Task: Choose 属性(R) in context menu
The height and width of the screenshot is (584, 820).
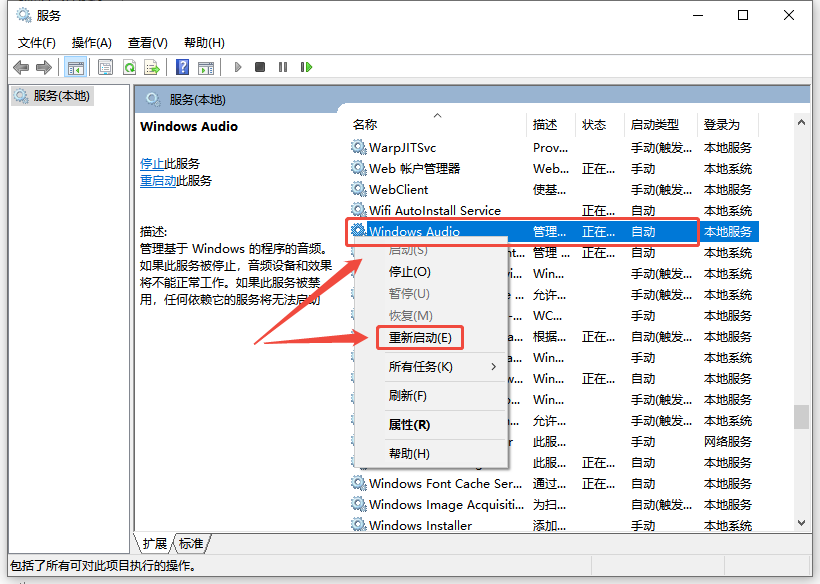Action: click(x=409, y=425)
